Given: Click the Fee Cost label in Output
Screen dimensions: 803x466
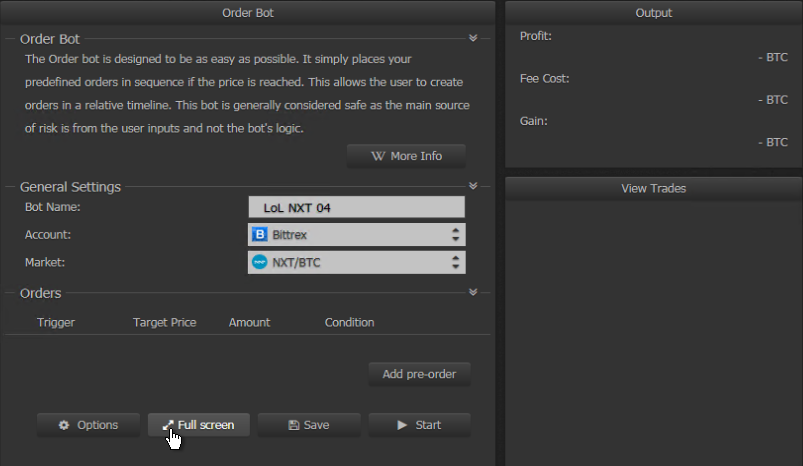Looking at the screenshot, I should click(x=544, y=79).
